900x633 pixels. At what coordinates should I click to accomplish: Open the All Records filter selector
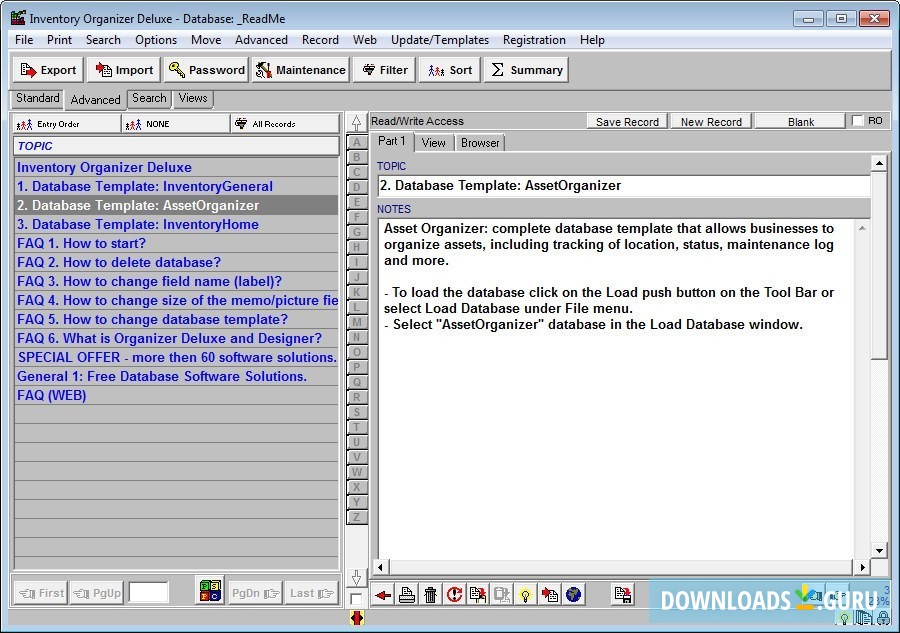pos(285,124)
